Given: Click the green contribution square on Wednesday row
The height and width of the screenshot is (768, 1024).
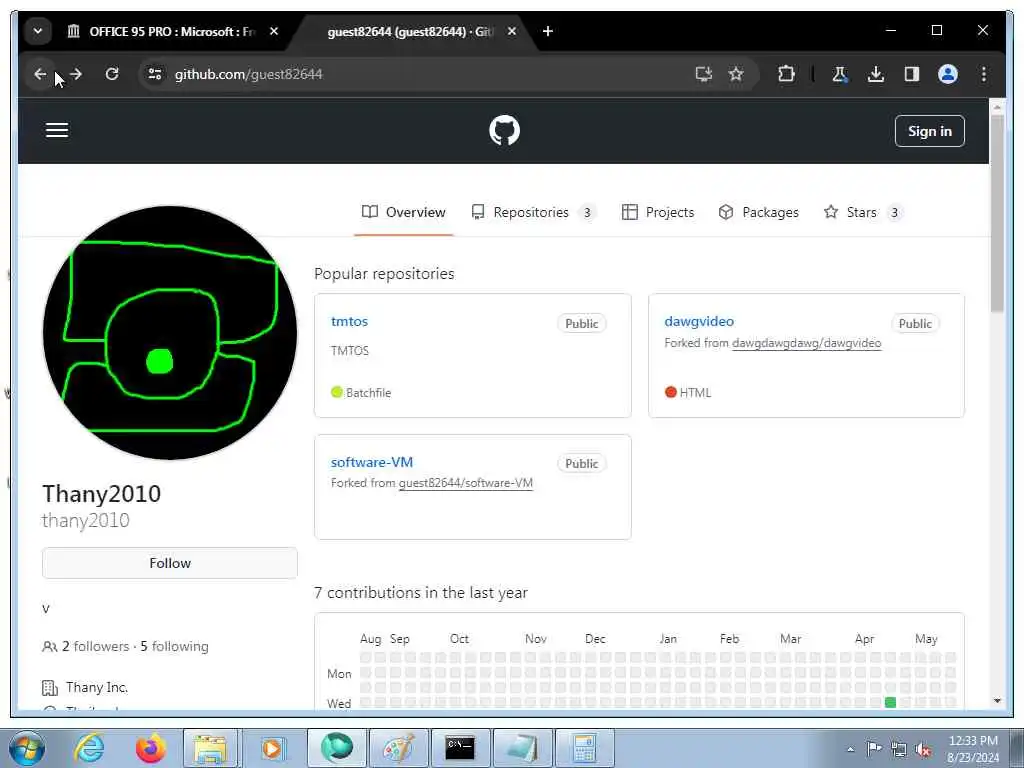Looking at the screenshot, I should click(890, 703).
